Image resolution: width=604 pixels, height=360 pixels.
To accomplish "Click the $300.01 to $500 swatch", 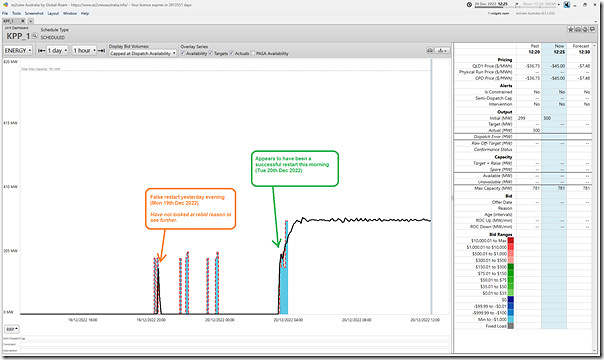I will click(x=511, y=260).
